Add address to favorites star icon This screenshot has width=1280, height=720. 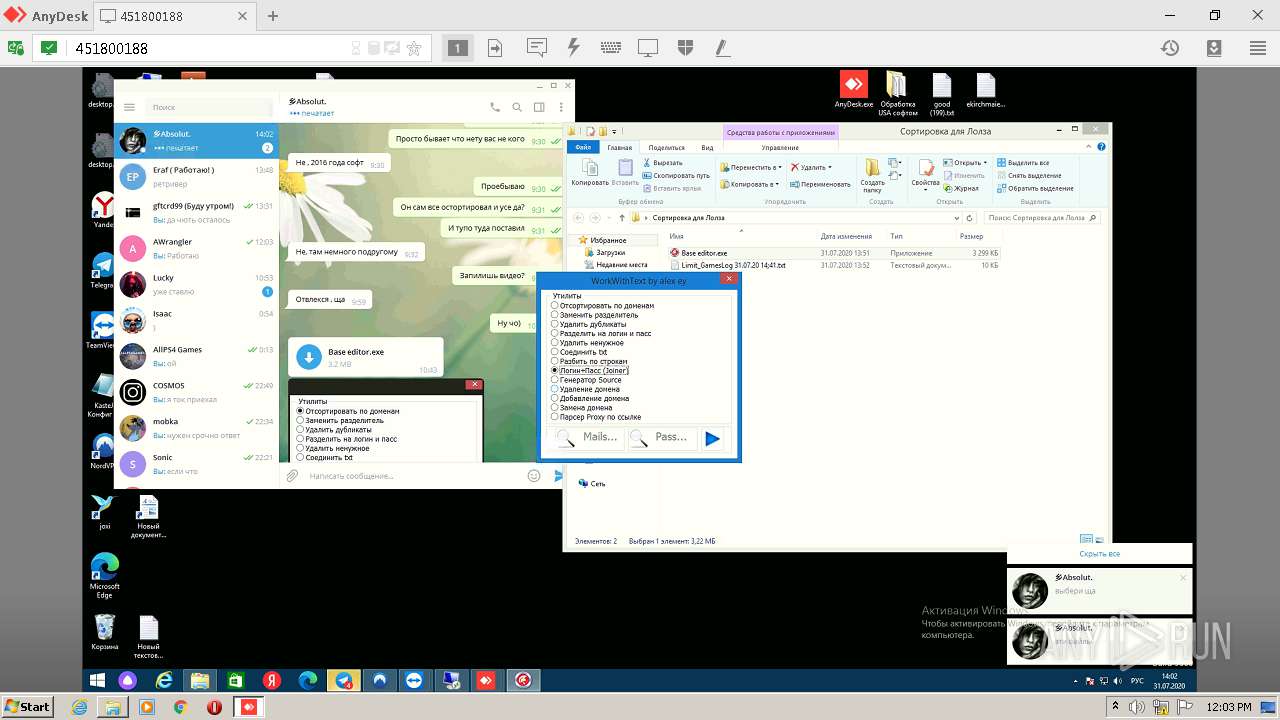pyautogui.click(x=414, y=48)
